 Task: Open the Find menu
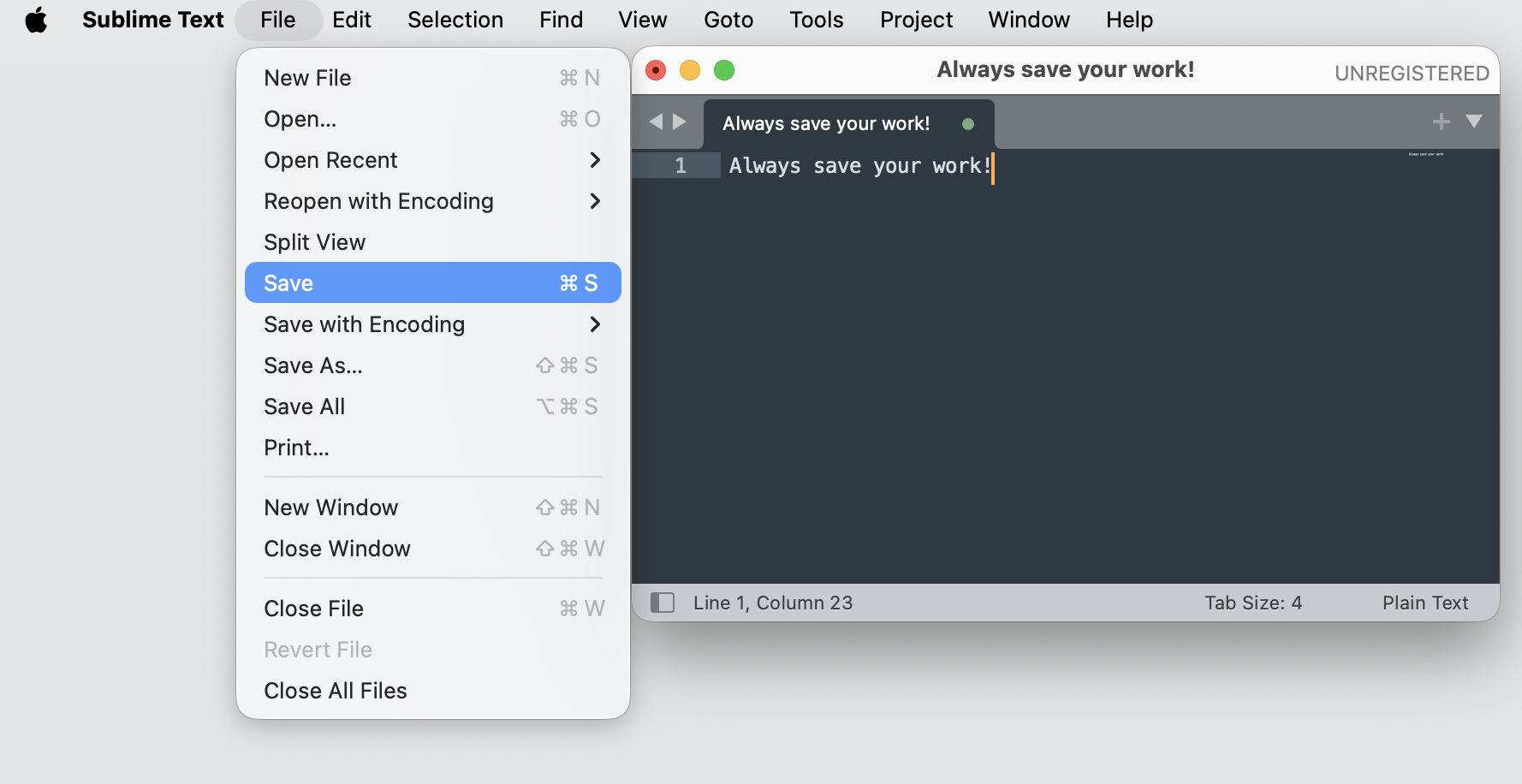[561, 20]
